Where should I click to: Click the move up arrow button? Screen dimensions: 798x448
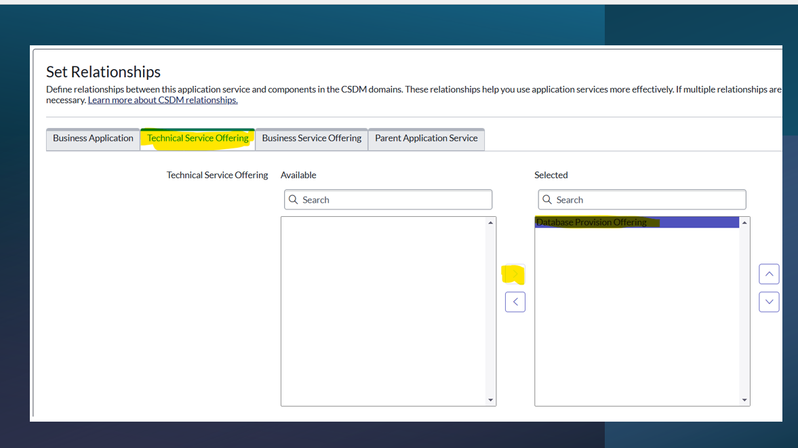coord(768,274)
